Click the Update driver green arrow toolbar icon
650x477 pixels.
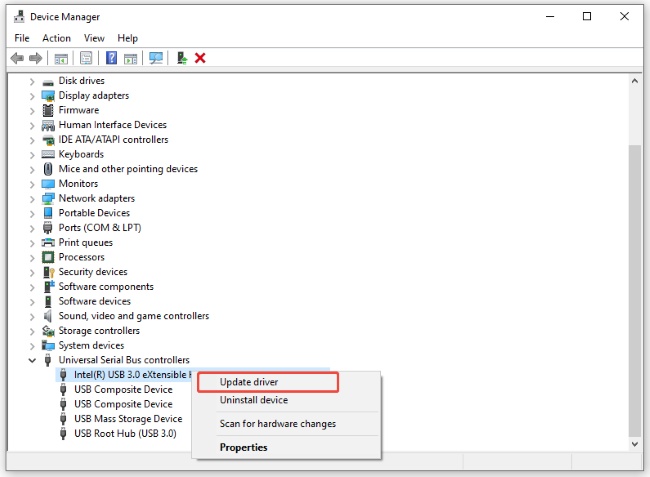[x=182, y=58]
